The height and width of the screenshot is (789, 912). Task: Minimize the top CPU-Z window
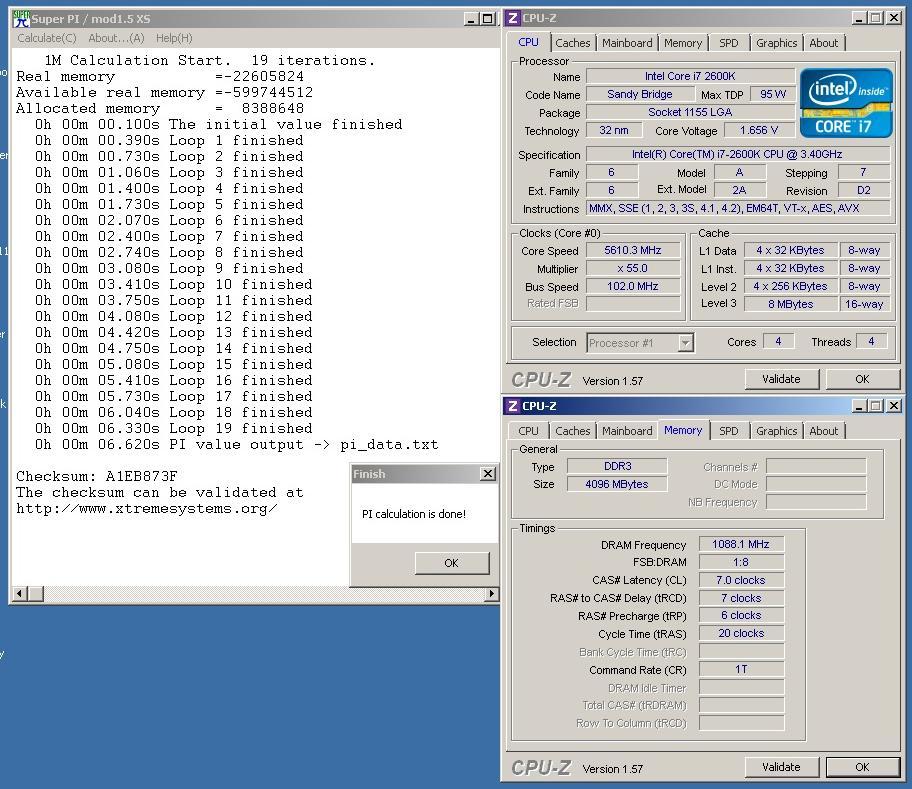[x=859, y=18]
